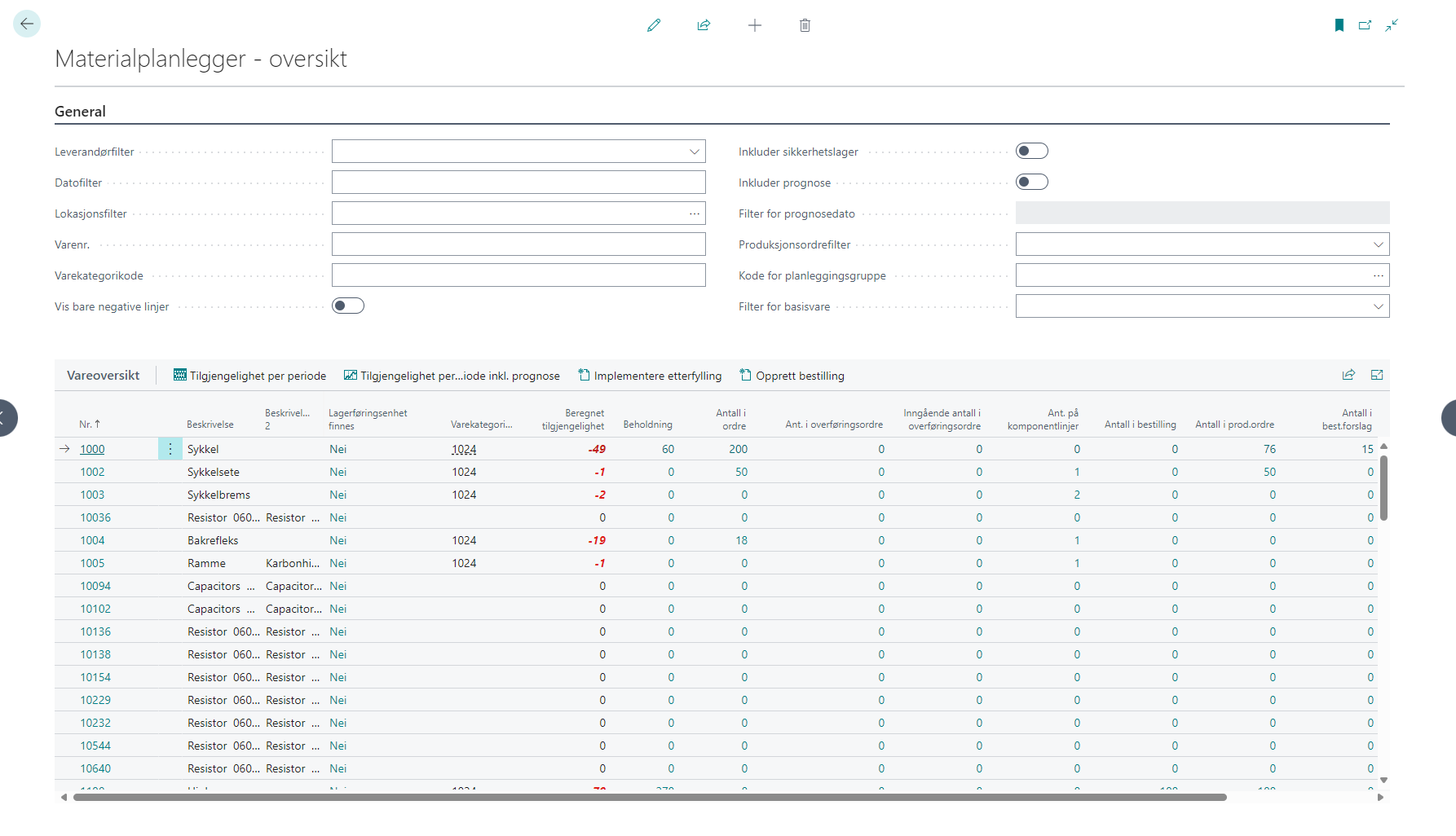Click the collapse page arrows icon
1456x836 pixels.
click(1392, 25)
